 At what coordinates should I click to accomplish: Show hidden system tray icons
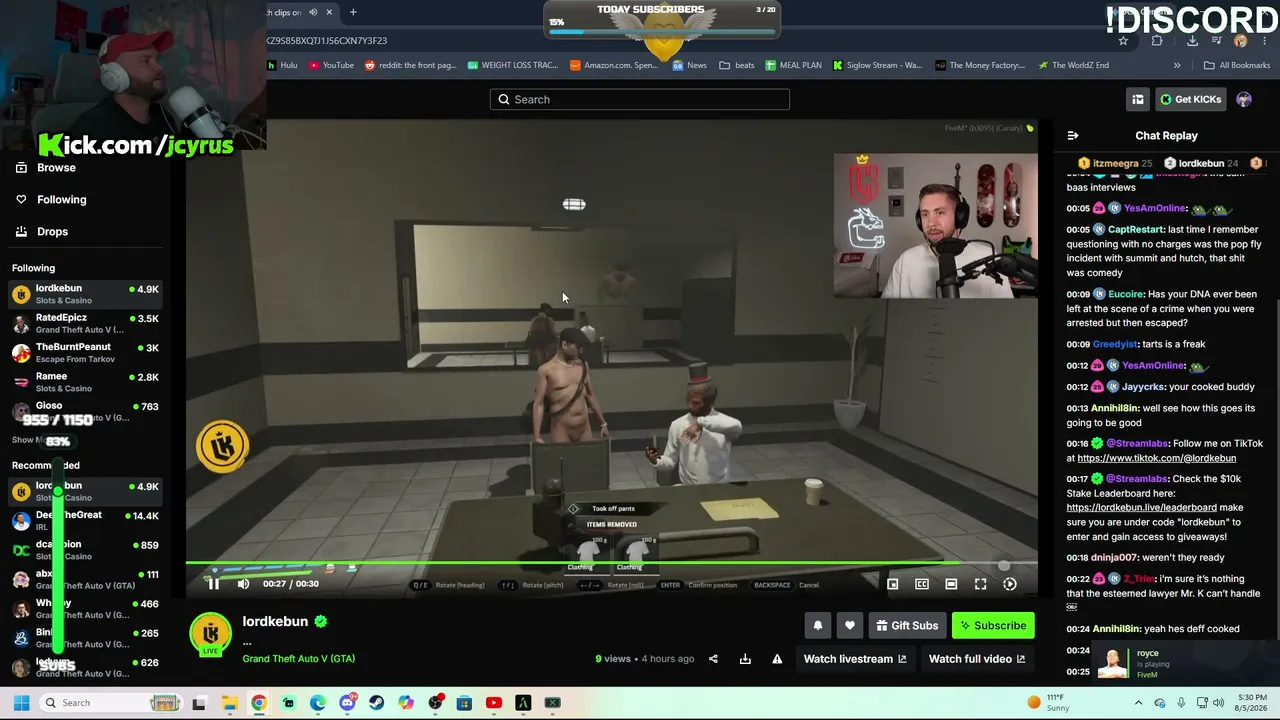(x=1138, y=703)
